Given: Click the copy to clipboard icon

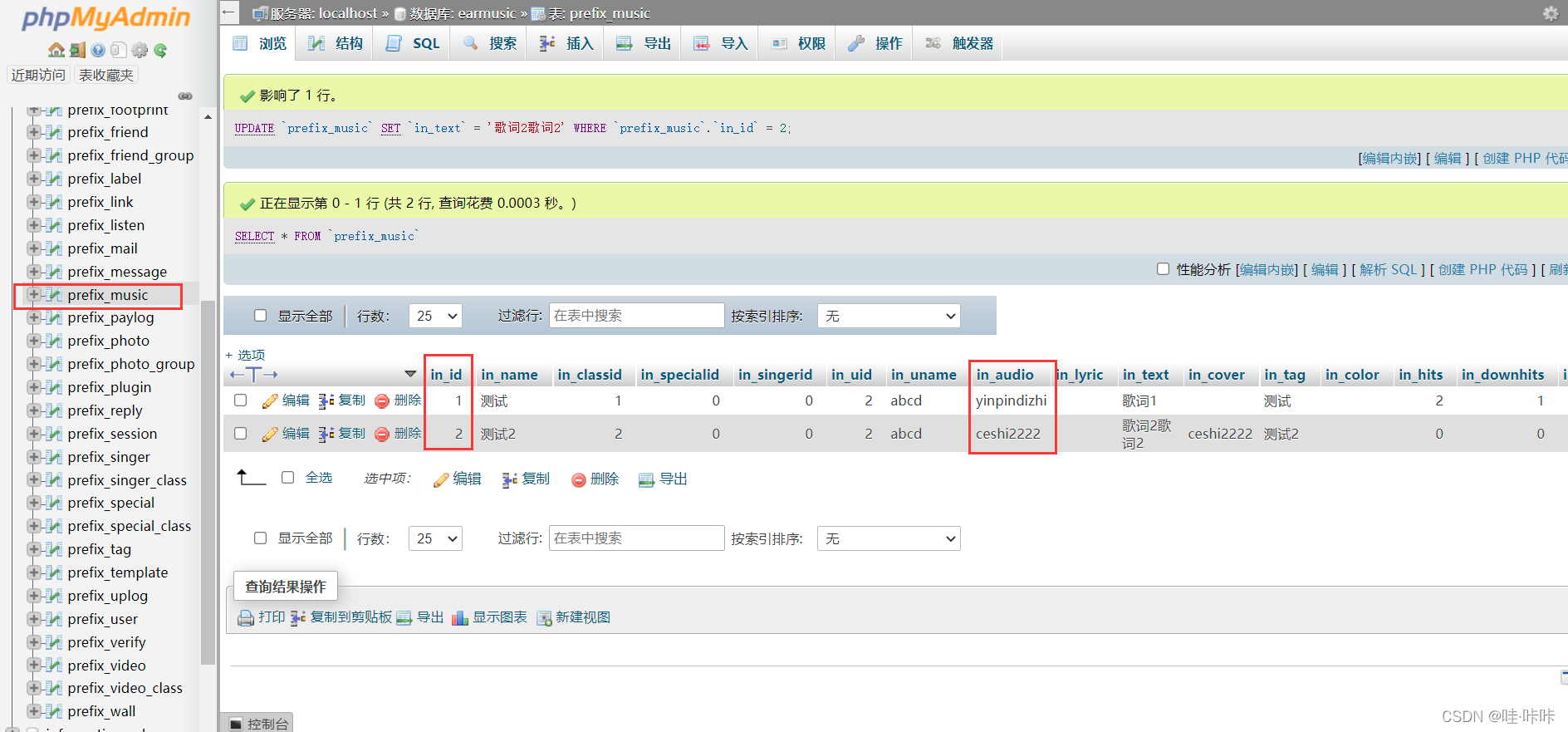Looking at the screenshot, I should (298, 617).
